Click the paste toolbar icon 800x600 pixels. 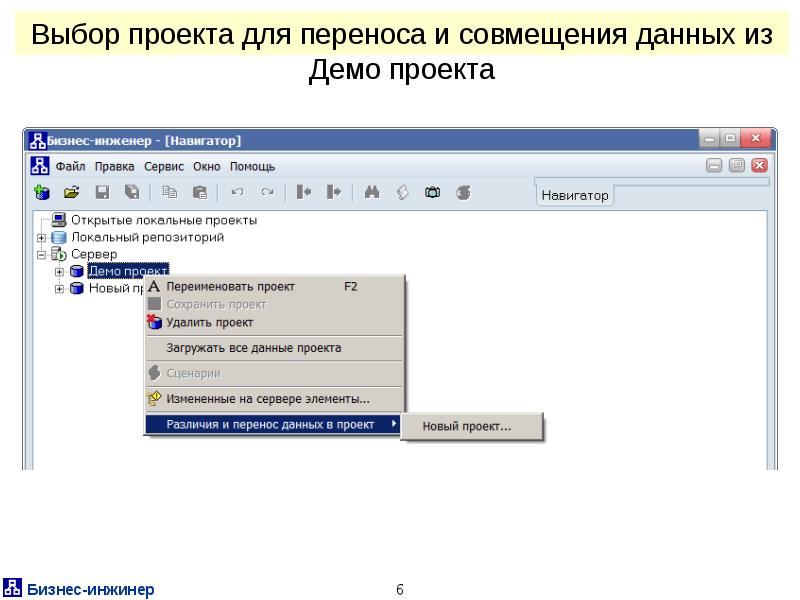point(199,192)
